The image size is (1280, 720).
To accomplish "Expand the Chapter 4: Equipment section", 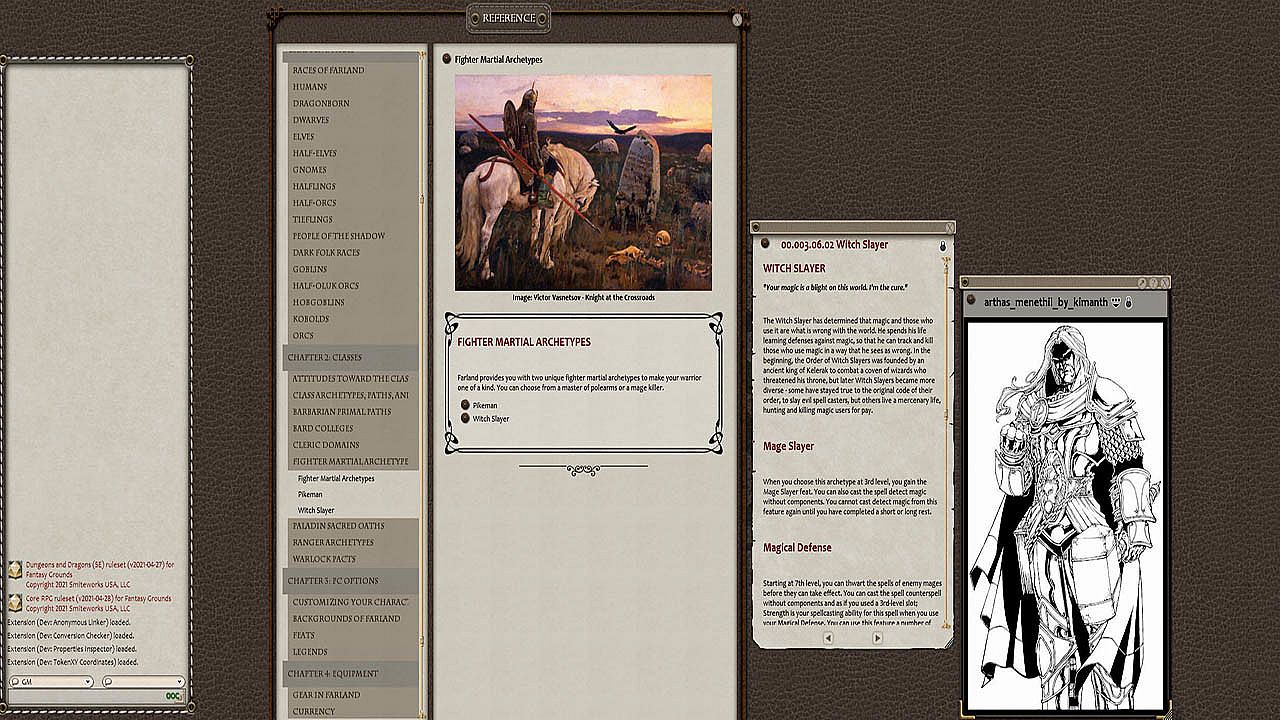I will (351, 673).
